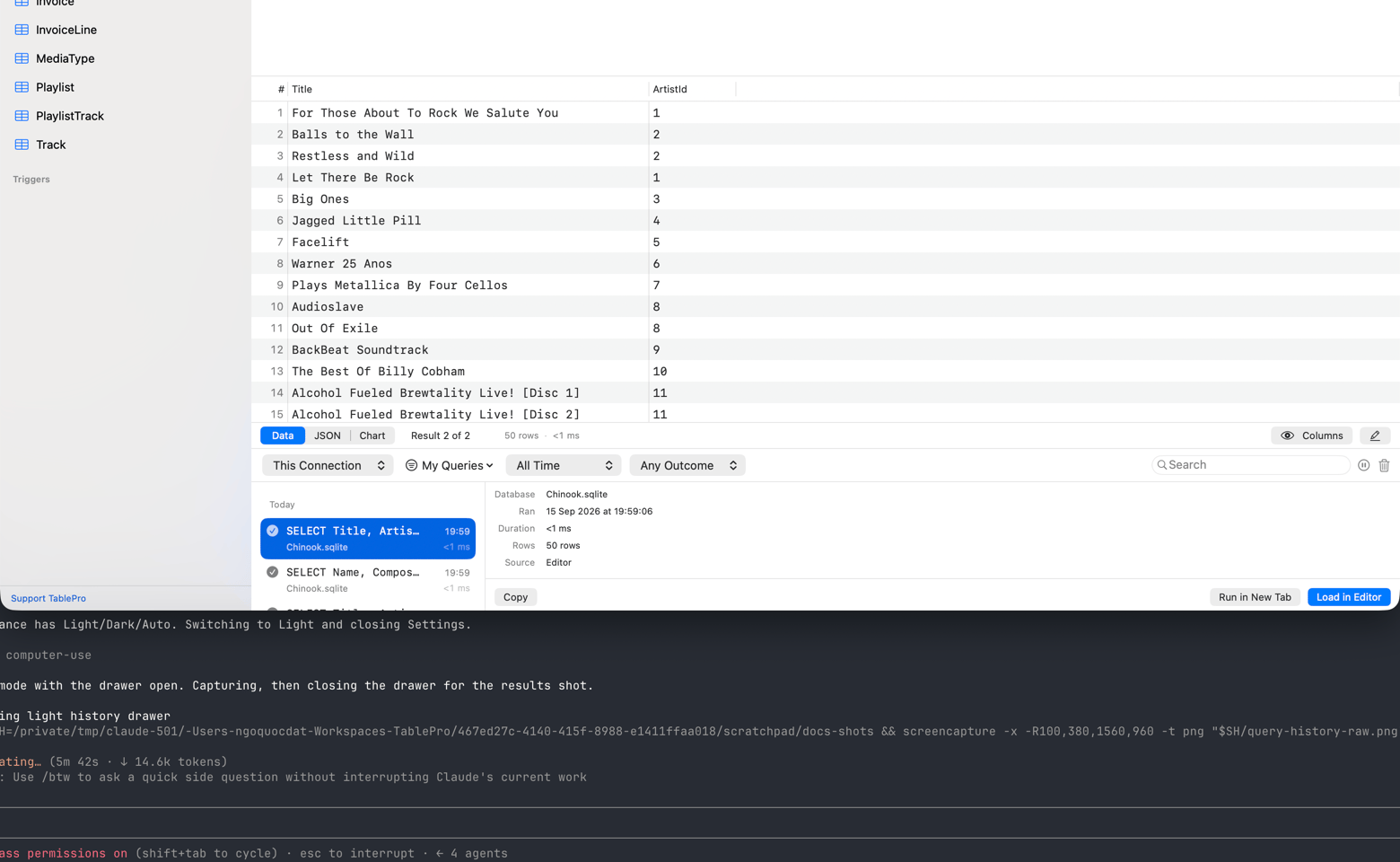This screenshot has height=862, width=1400.
Task: Select ArtistId cell with value 10
Action: pos(692,372)
